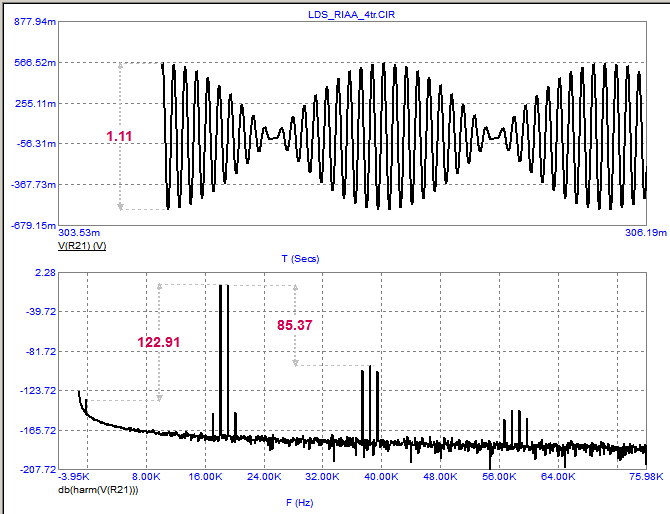Click the -39.72 dB scale value
670x514 pixels.
coord(41,311)
